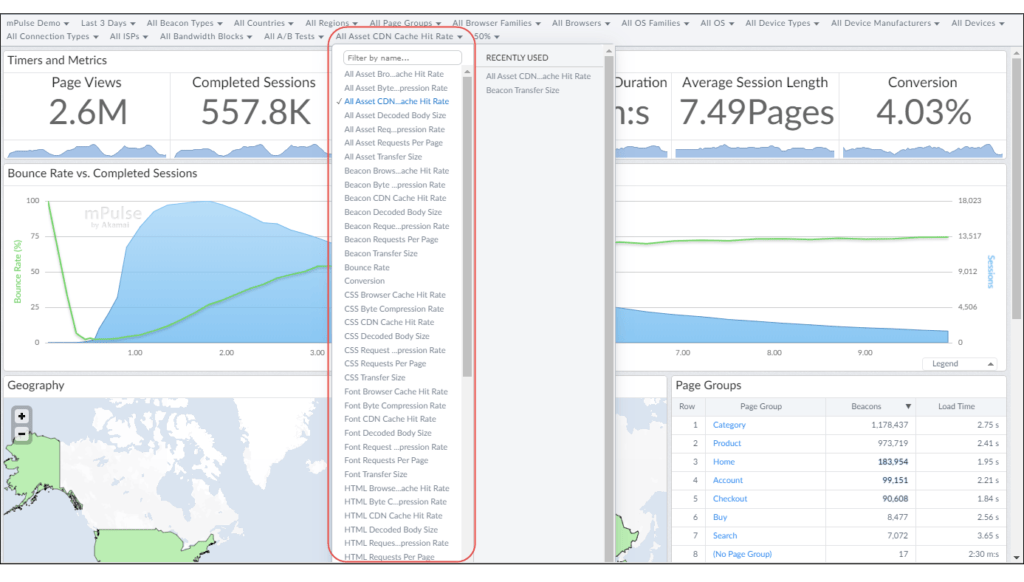Choose recently used All Asset CDN...ache Hit Rate
This screenshot has width=1024, height=582.
(538, 76)
